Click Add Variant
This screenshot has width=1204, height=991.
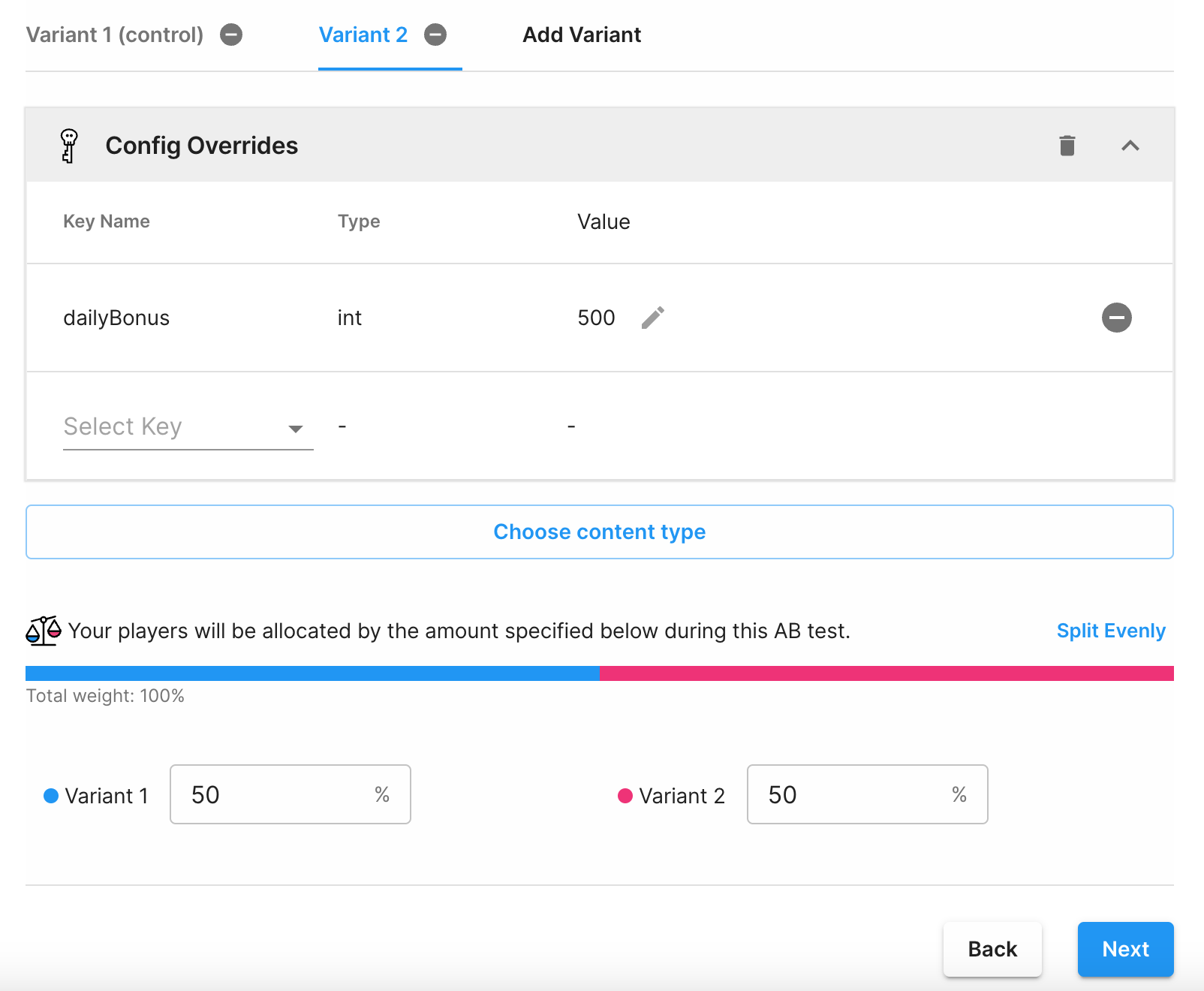click(582, 35)
